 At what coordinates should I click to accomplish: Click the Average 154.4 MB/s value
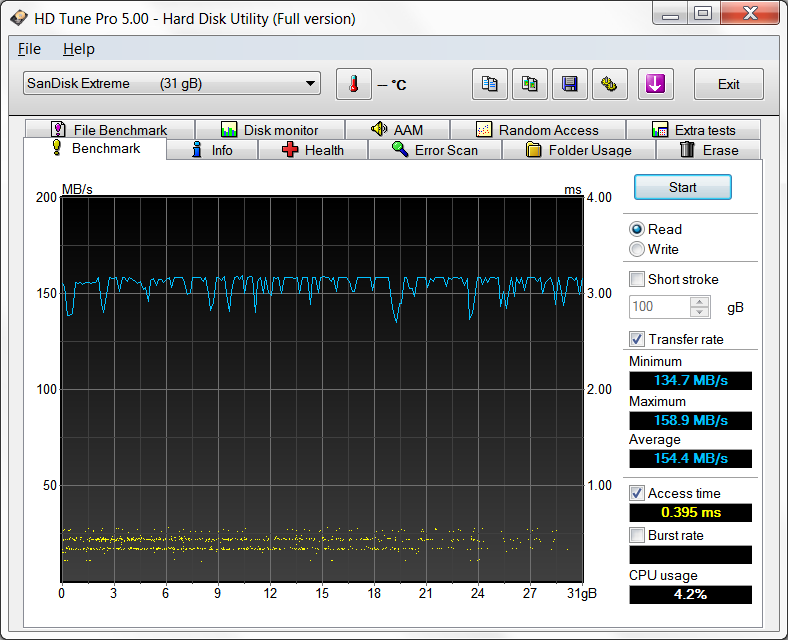click(691, 459)
